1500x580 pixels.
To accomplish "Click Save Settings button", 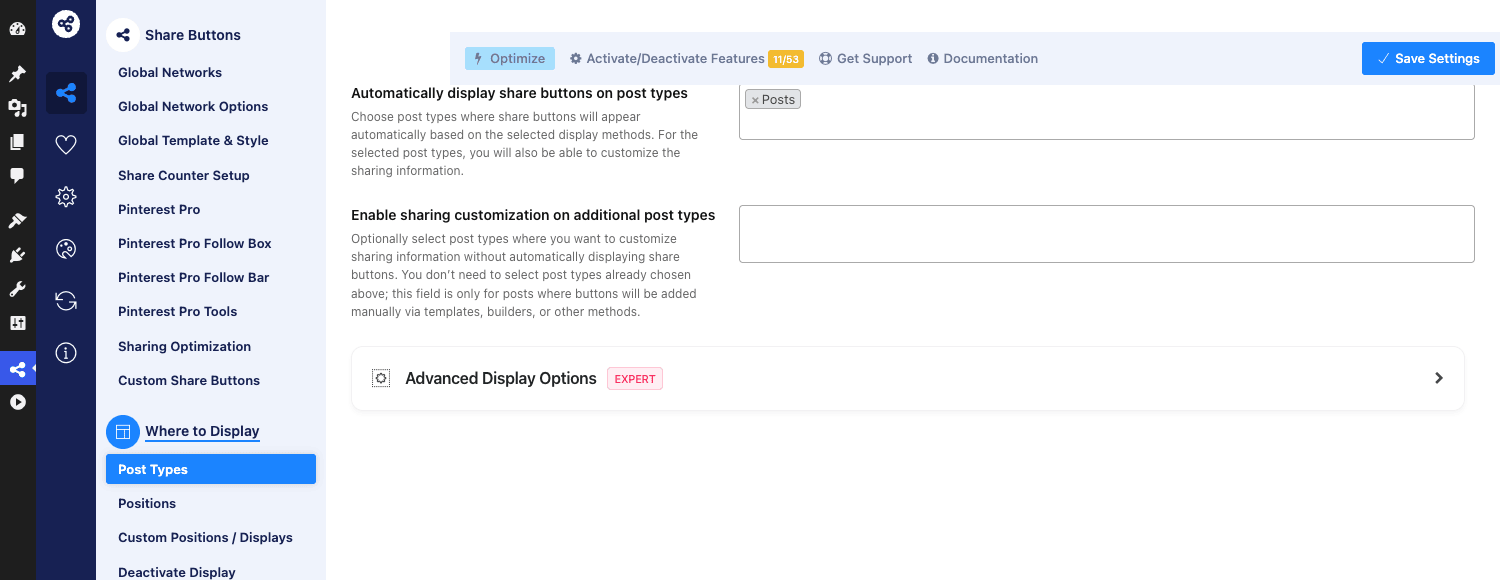I will [1428, 58].
